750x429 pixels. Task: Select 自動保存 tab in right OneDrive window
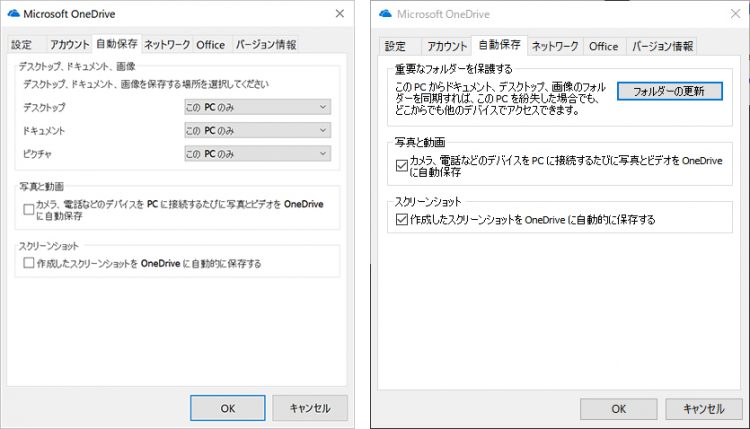(499, 45)
